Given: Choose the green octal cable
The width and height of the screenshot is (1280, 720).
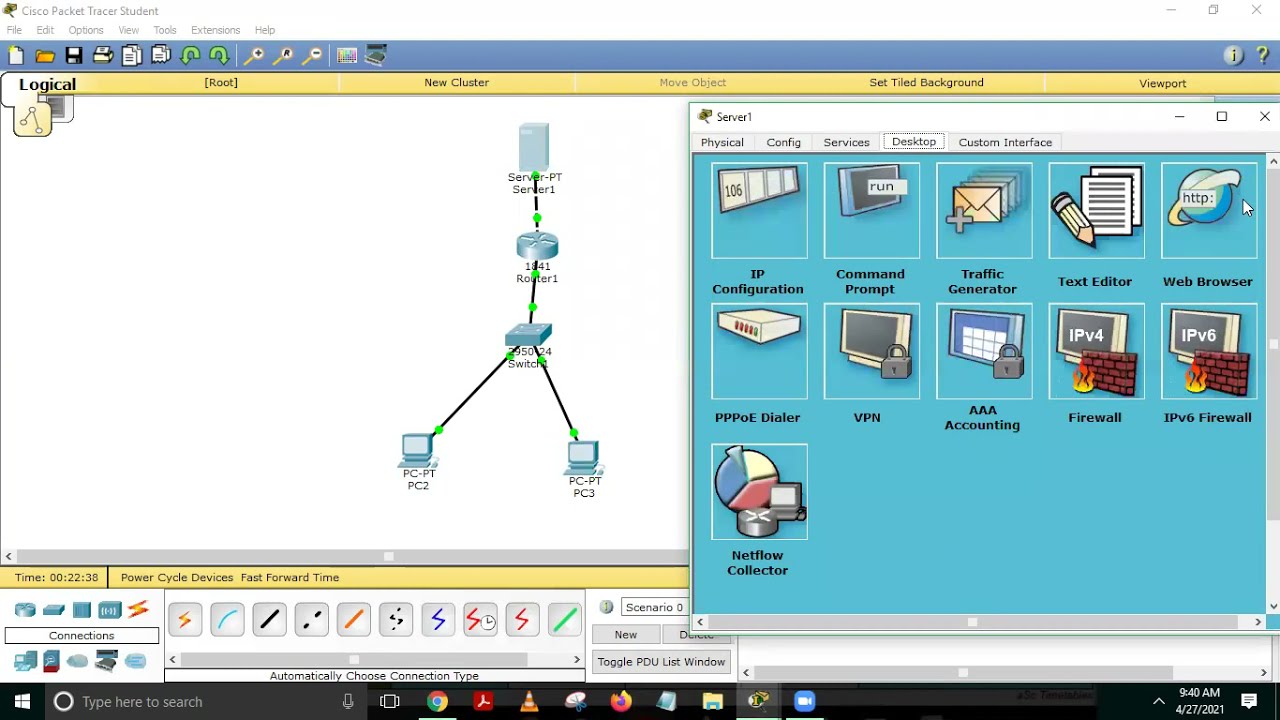Looking at the screenshot, I should 564,621.
